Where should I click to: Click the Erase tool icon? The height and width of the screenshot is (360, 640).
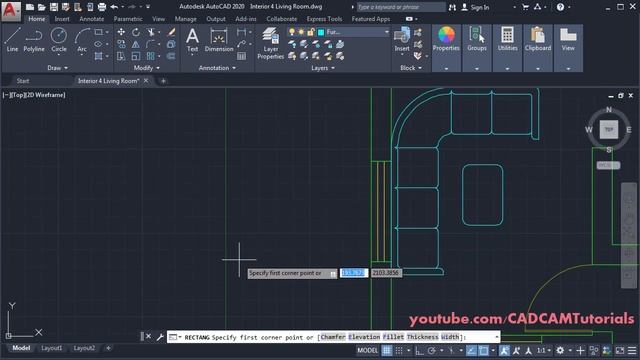[171, 32]
